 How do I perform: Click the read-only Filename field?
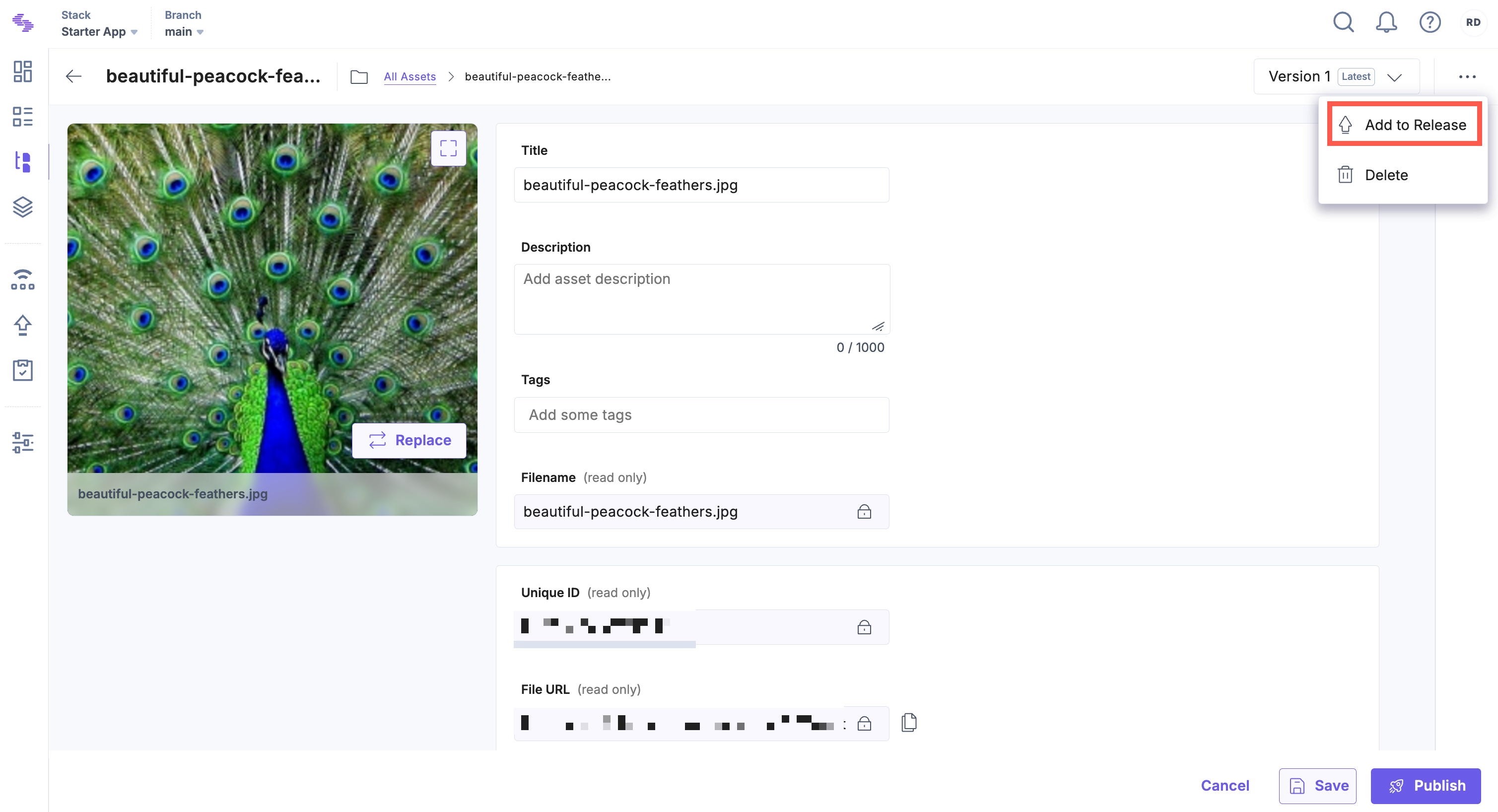coord(701,511)
